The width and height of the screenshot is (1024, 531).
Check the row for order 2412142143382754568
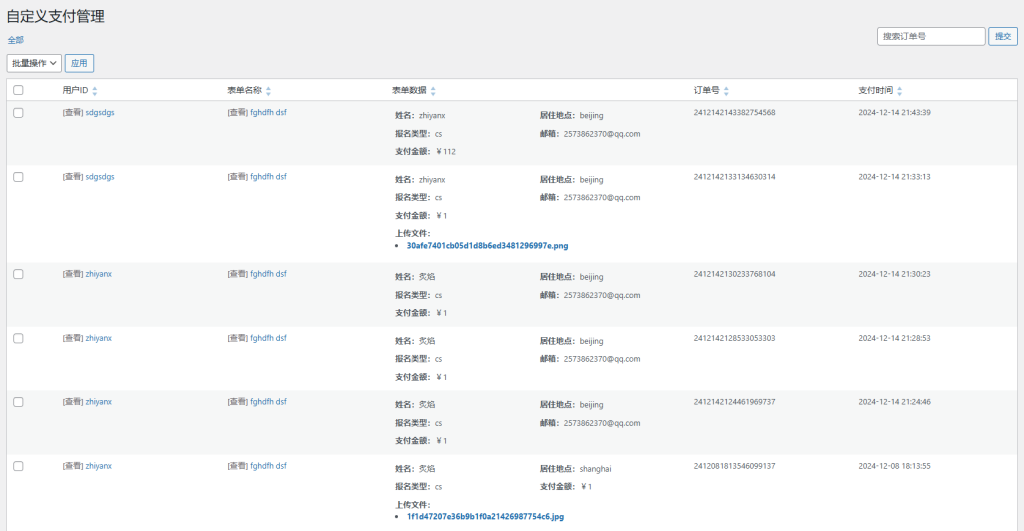18,113
